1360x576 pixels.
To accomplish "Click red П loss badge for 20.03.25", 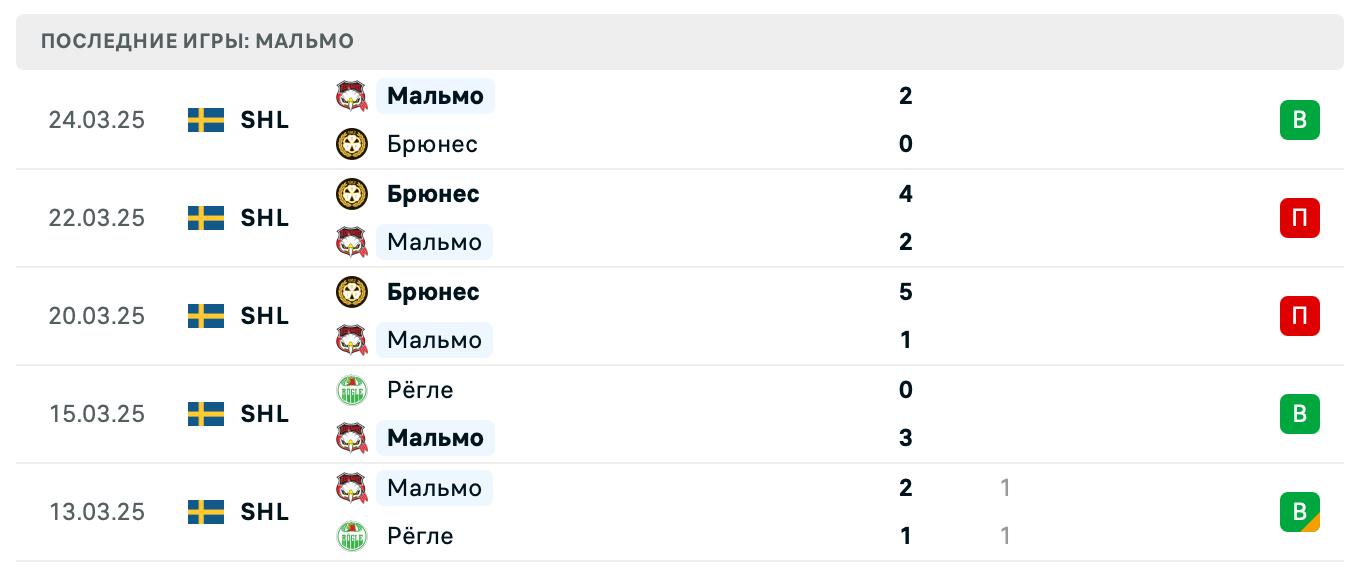I will point(1299,316).
